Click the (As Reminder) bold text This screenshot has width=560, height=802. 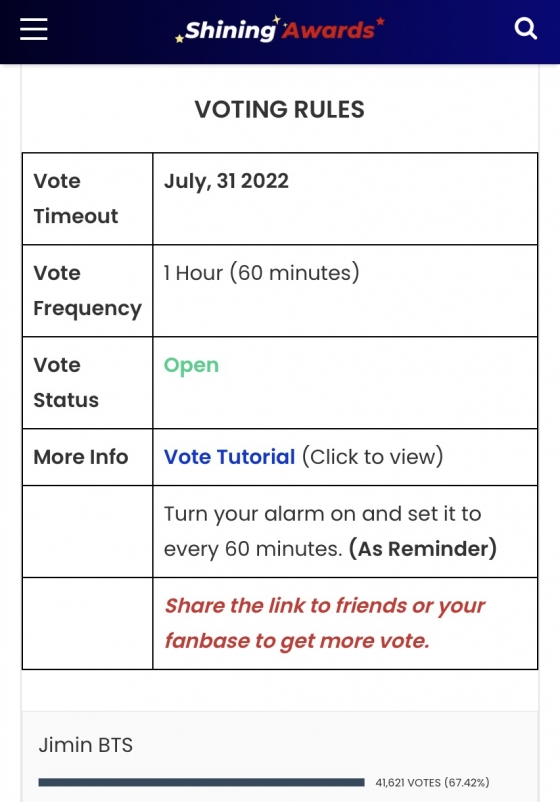click(x=422, y=549)
